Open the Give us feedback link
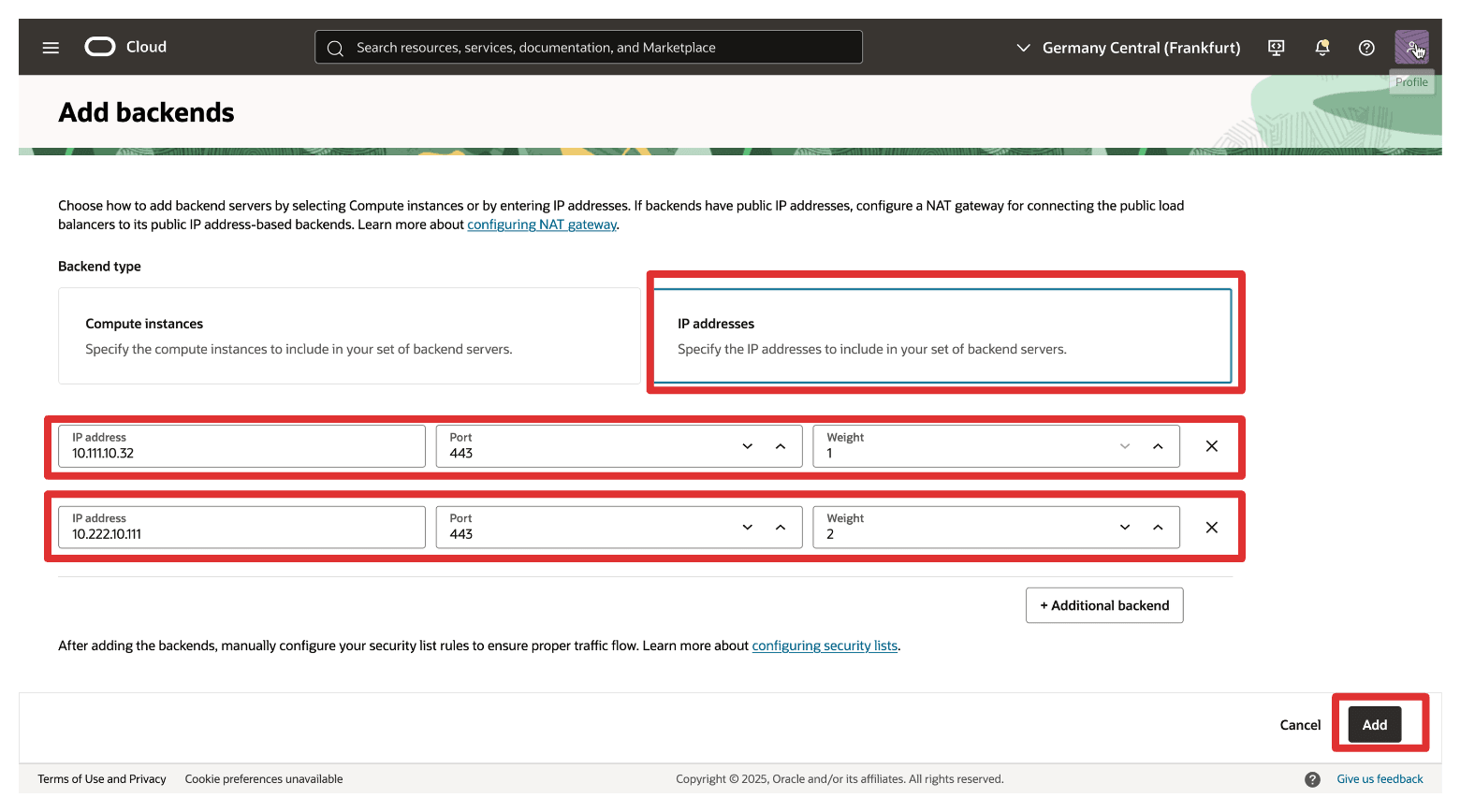This screenshot has height=812, width=1460. click(x=1380, y=779)
